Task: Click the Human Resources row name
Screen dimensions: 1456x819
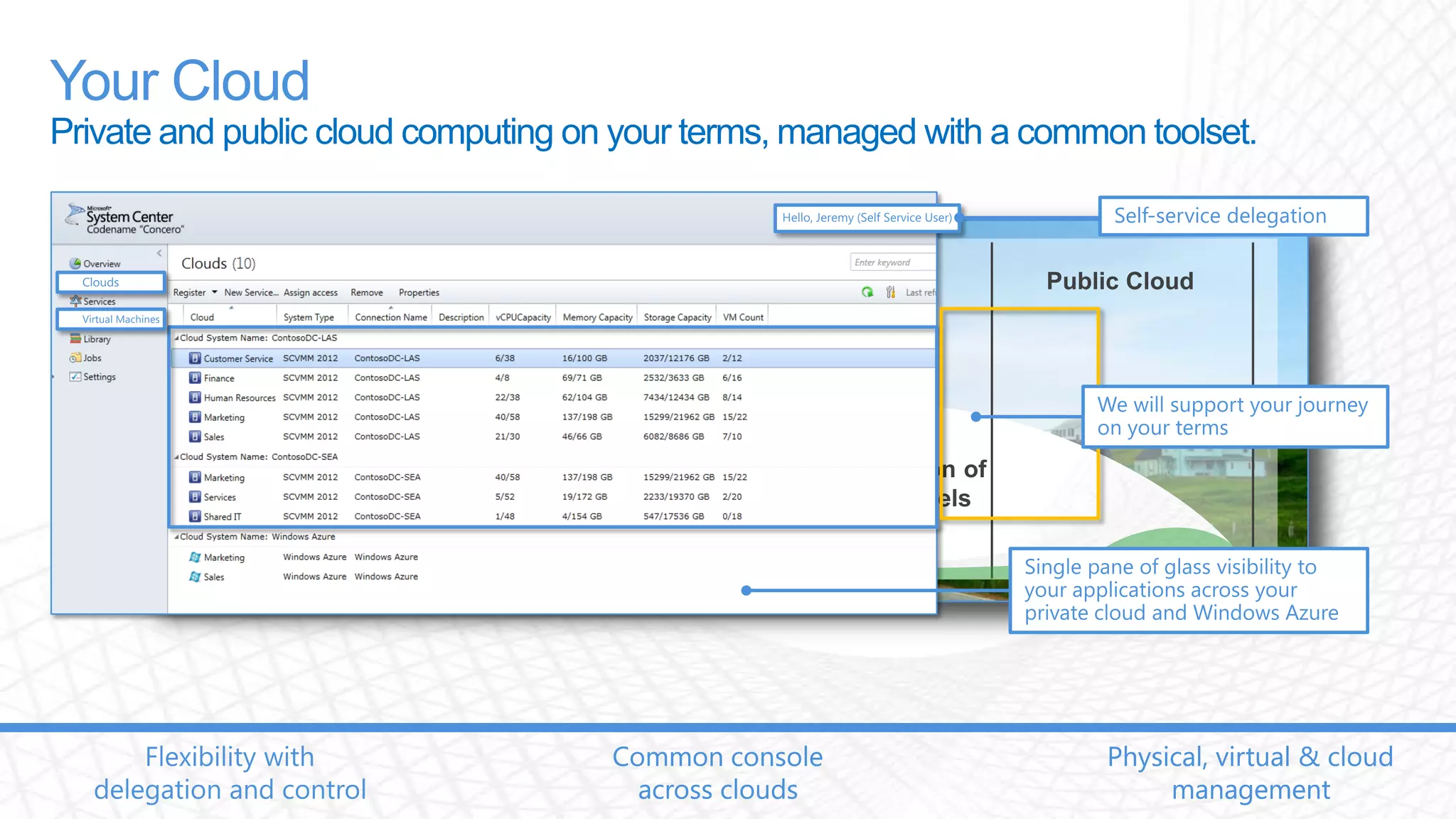Action: [240, 398]
